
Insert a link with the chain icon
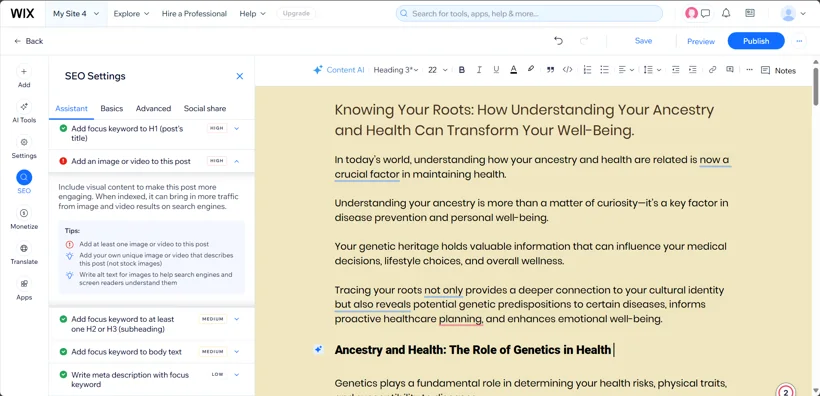(712, 70)
